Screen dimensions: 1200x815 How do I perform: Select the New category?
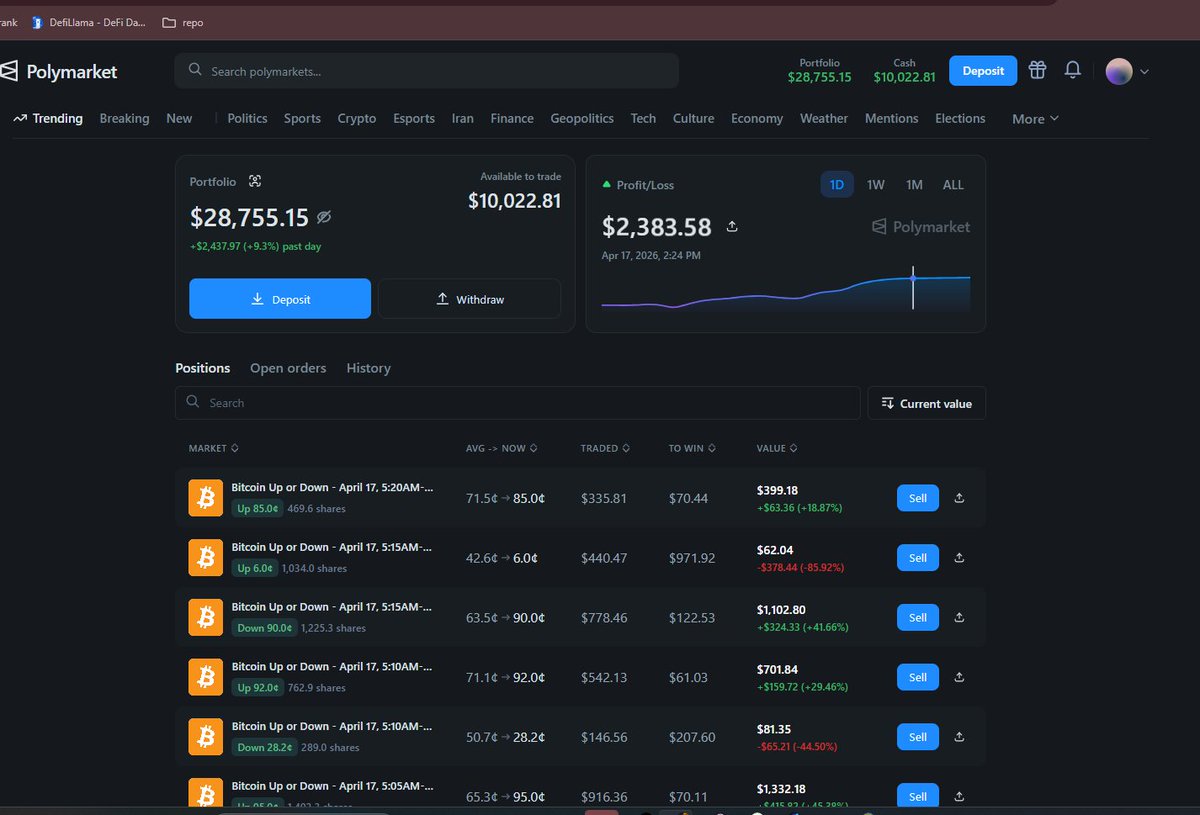click(179, 118)
